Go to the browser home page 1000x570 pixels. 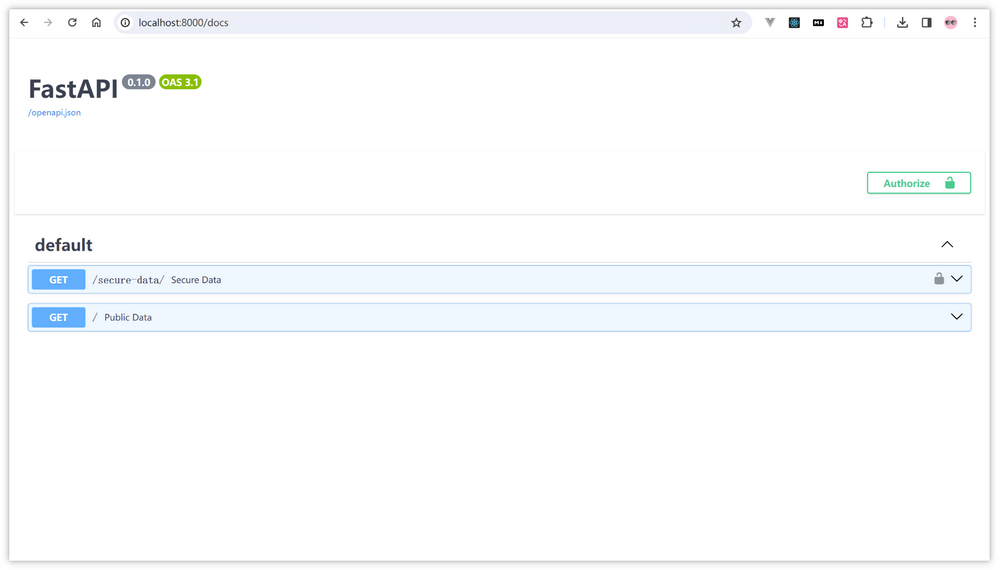(x=96, y=22)
